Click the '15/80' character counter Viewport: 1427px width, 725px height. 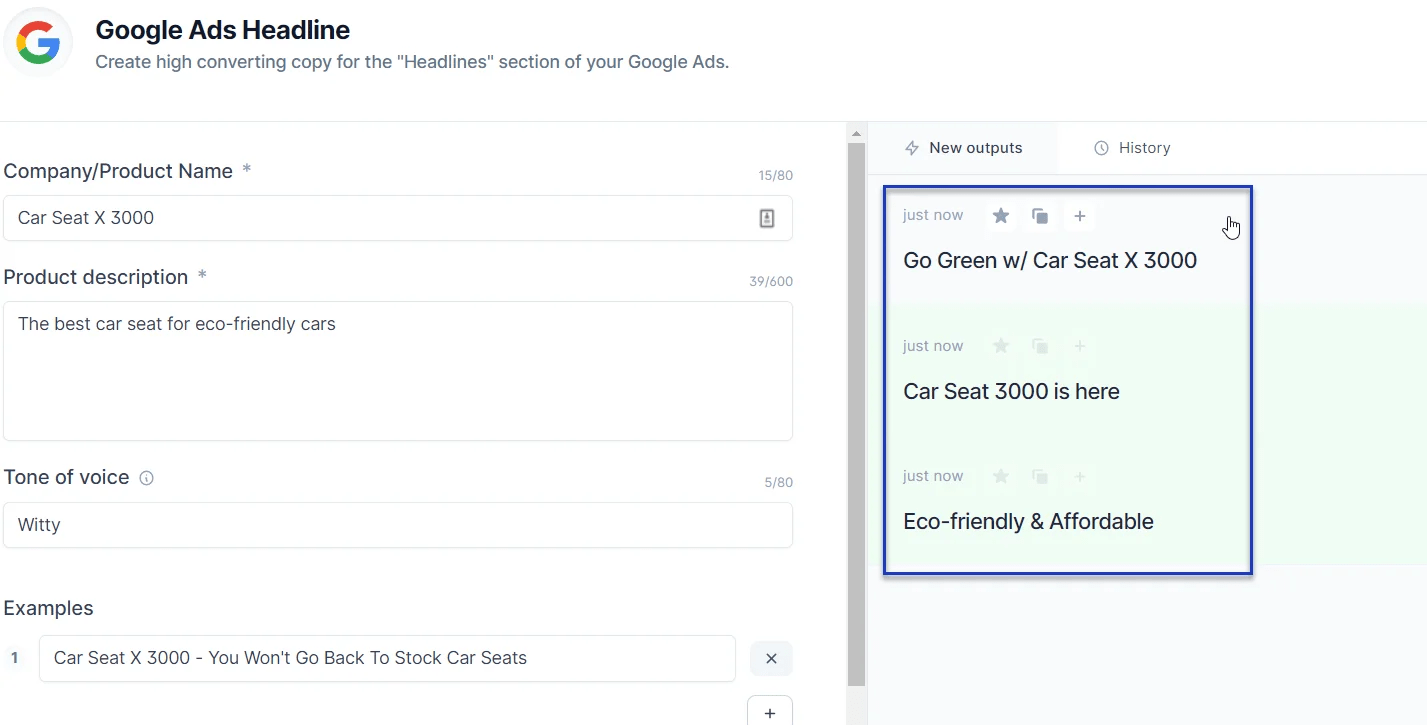pyautogui.click(x=775, y=176)
